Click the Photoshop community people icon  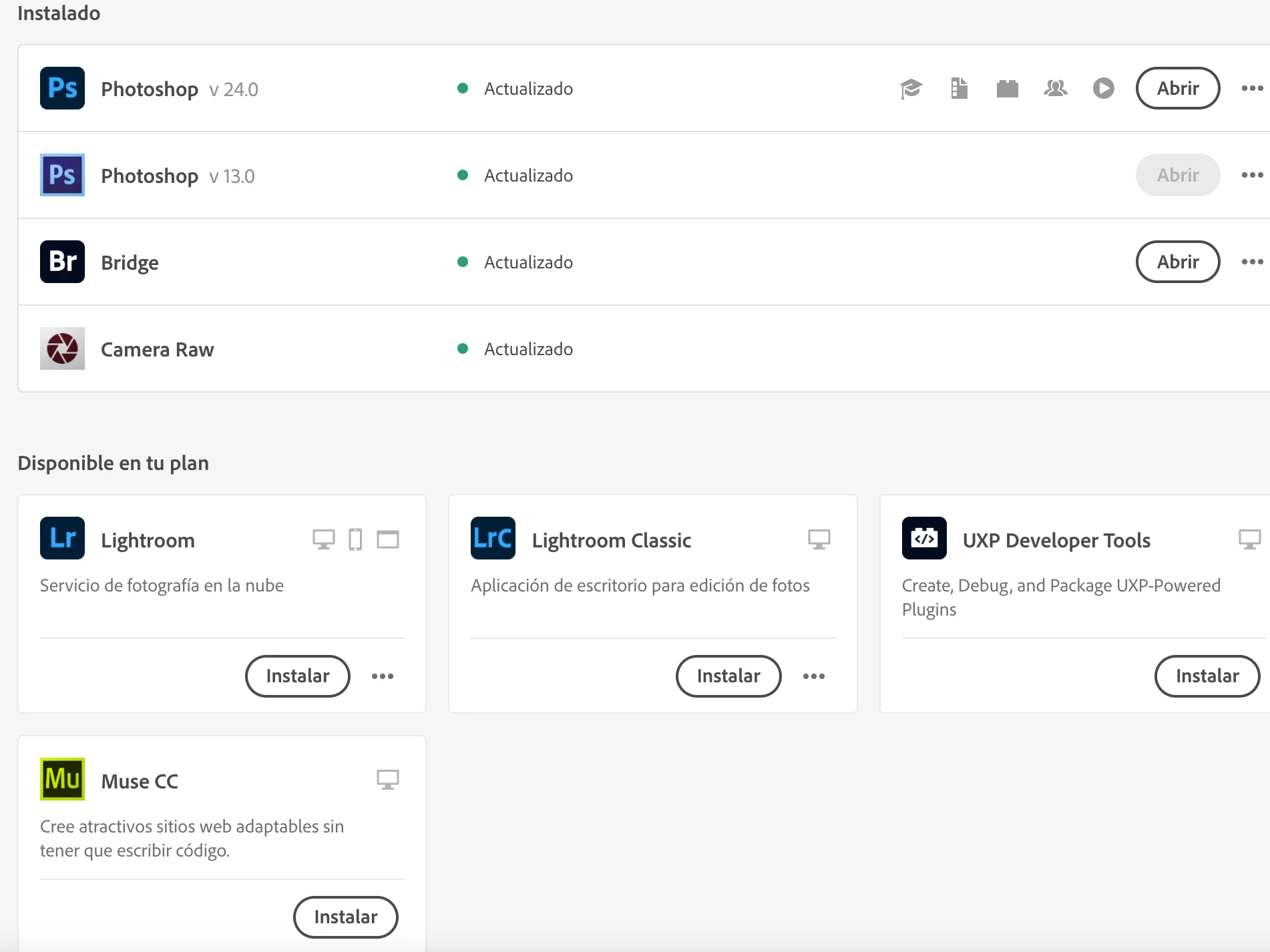tap(1055, 88)
